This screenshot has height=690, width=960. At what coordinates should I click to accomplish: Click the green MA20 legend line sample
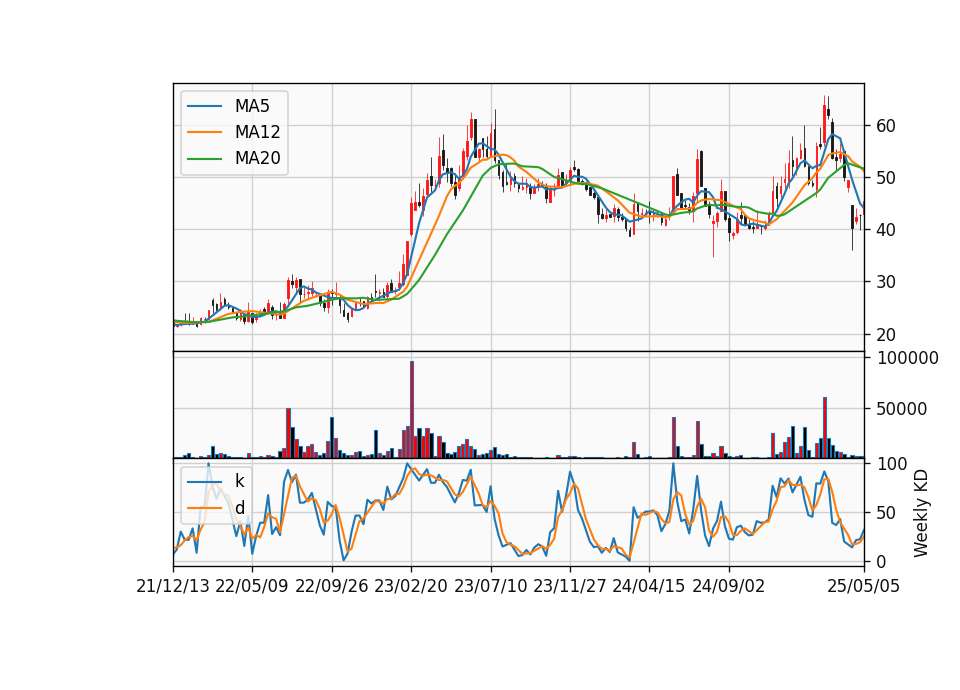tap(204, 159)
